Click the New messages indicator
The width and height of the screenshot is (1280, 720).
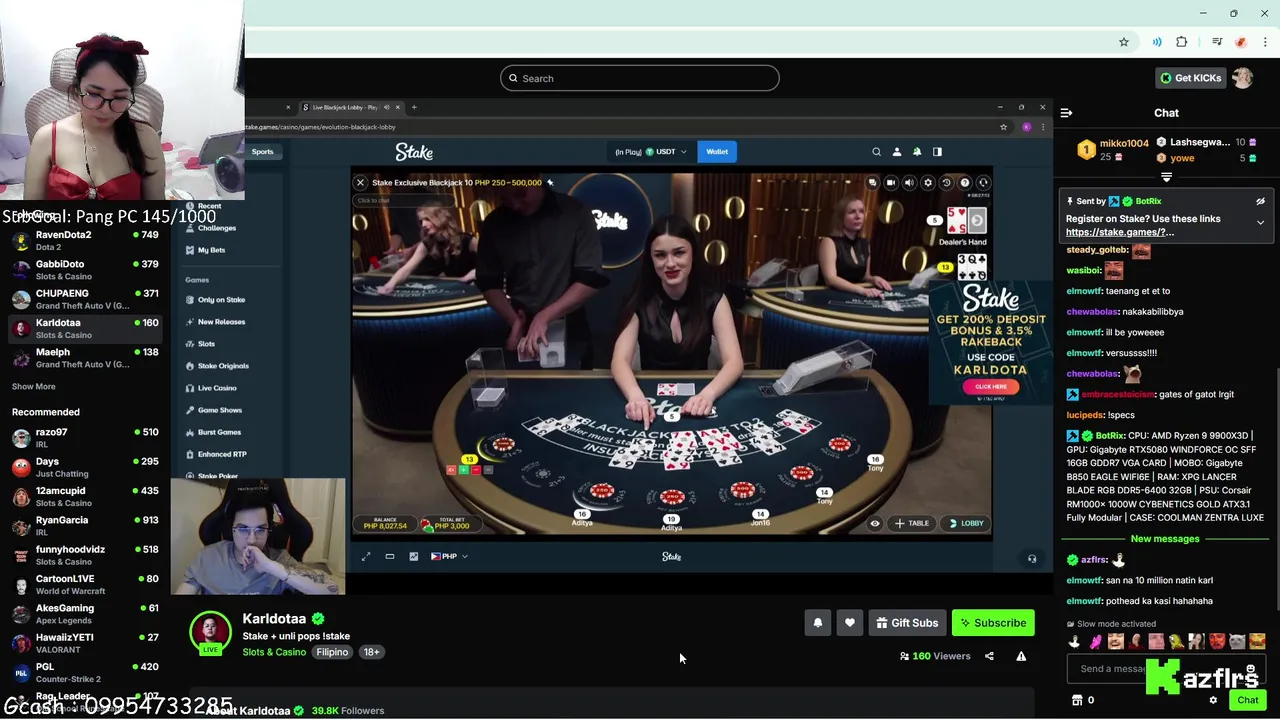point(1165,539)
